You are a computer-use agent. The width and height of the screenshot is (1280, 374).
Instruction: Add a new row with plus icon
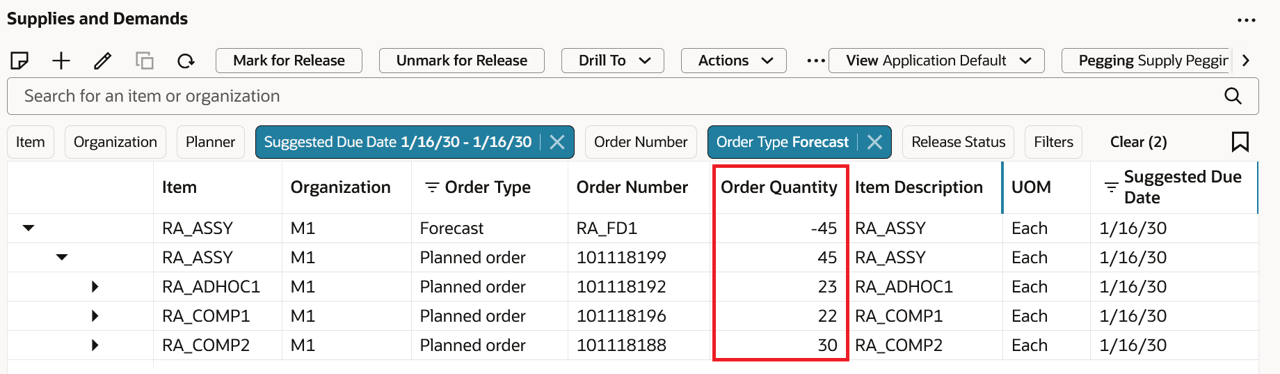pos(61,61)
